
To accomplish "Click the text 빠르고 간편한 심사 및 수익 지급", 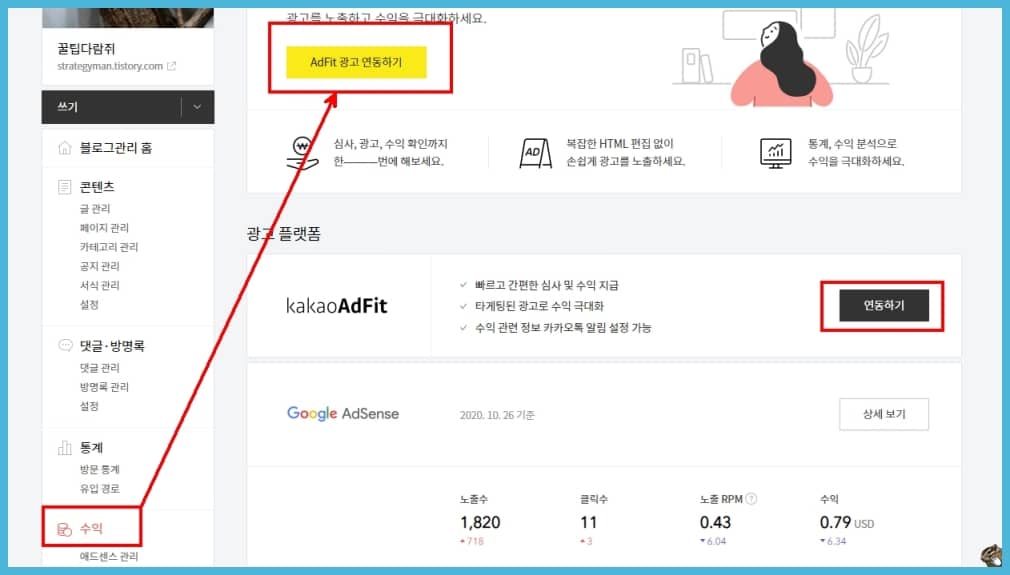I will 546,285.
